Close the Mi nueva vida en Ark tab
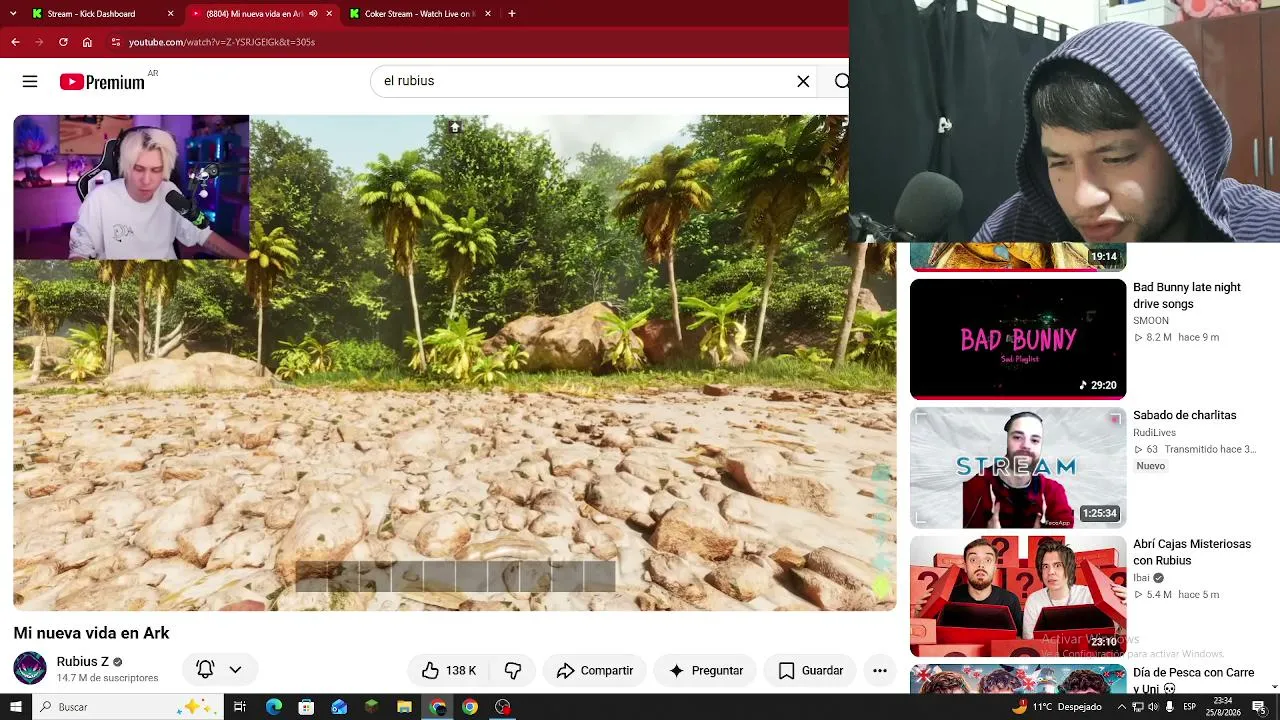This screenshot has width=1280, height=720. 329,14
